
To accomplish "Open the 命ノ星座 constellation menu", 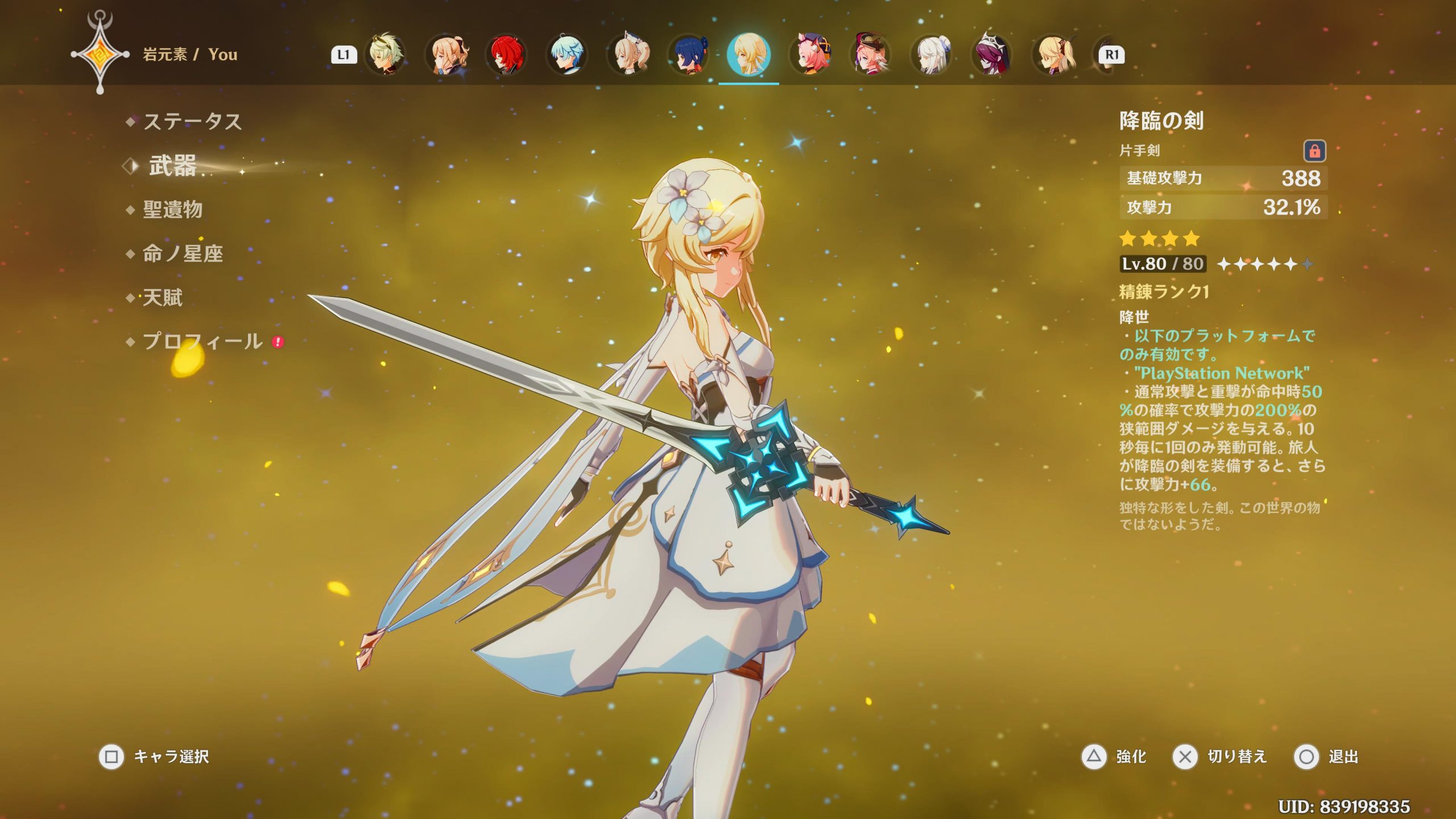I will point(182,253).
